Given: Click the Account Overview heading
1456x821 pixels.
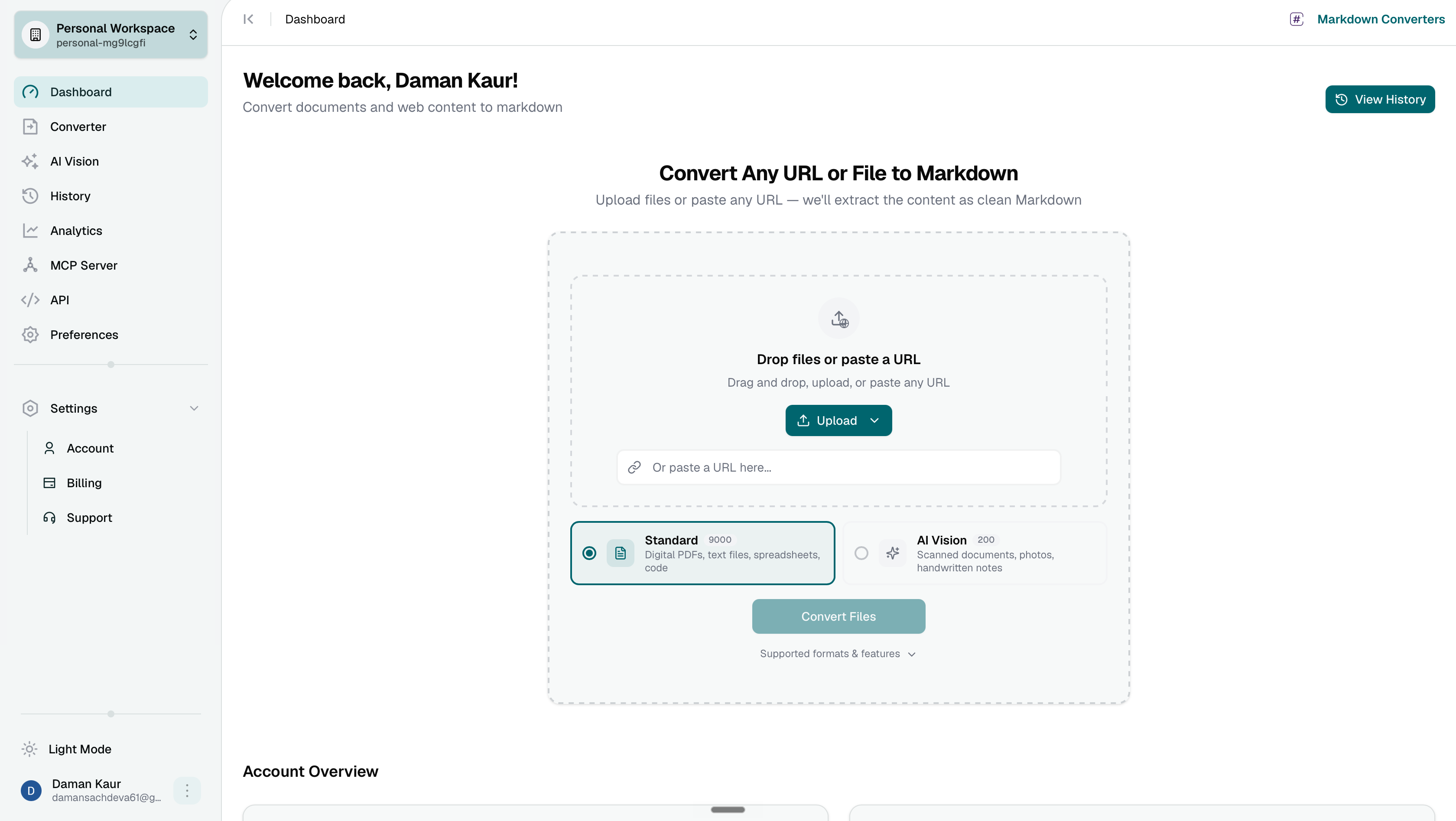Looking at the screenshot, I should coord(310,771).
